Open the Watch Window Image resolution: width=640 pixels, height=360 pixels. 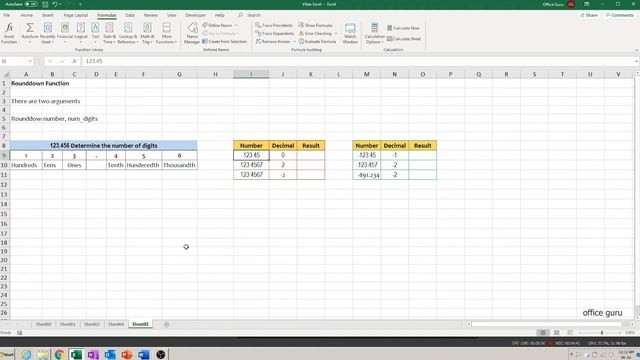point(350,33)
